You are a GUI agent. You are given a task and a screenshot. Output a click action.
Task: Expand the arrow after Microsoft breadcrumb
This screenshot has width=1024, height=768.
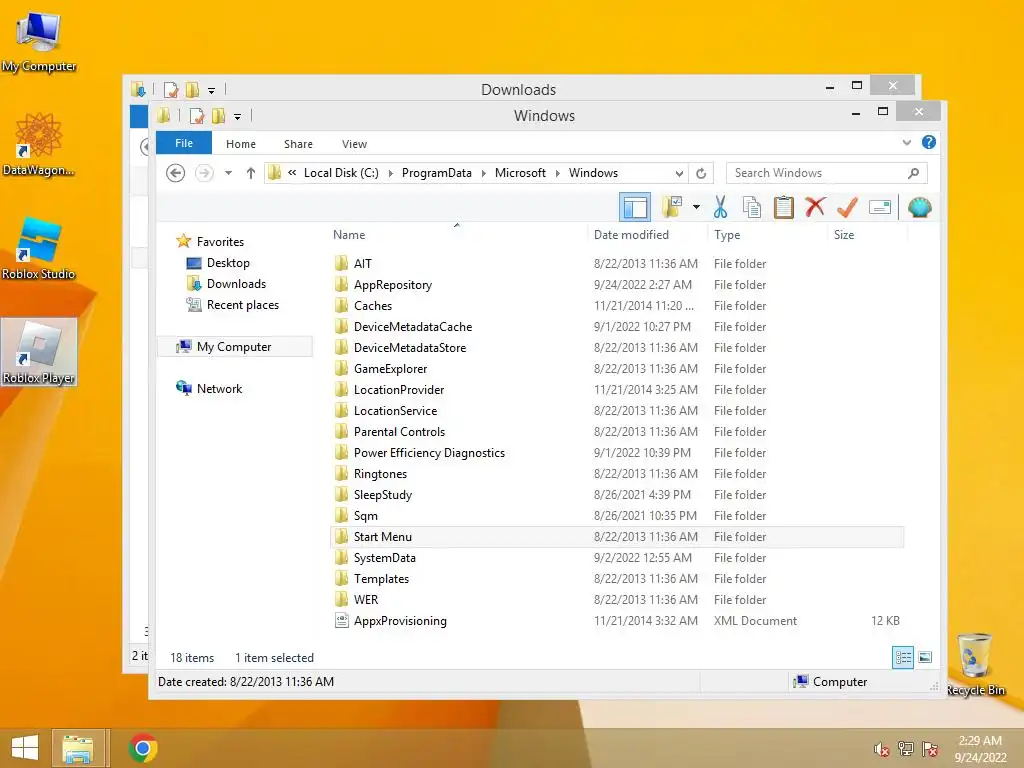coord(558,173)
